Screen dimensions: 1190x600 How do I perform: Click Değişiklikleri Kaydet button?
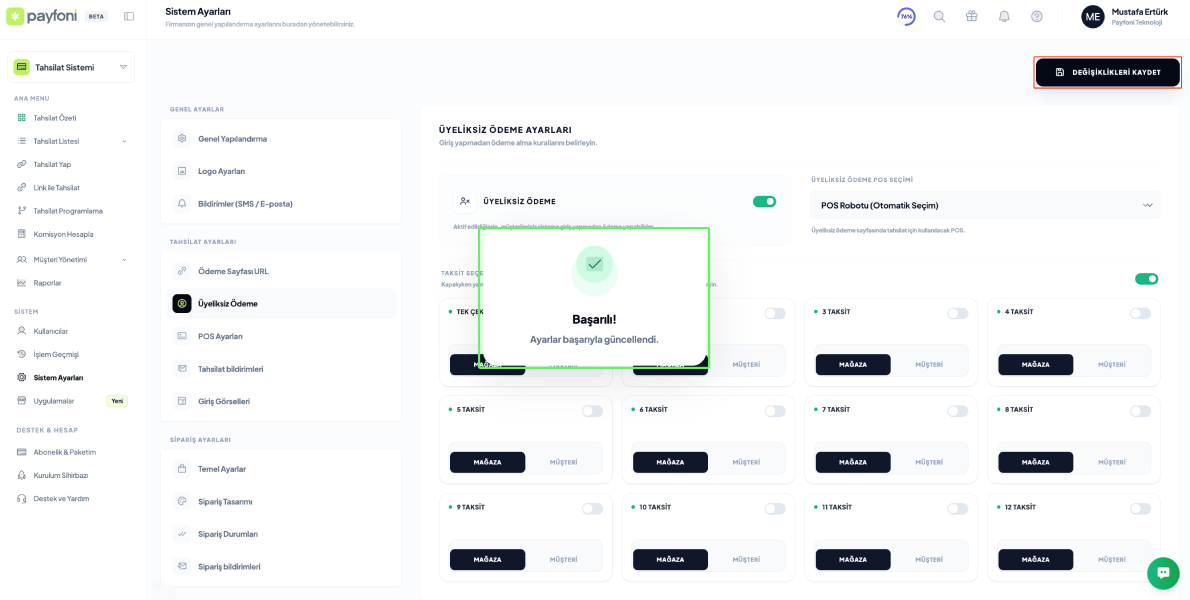1107,72
